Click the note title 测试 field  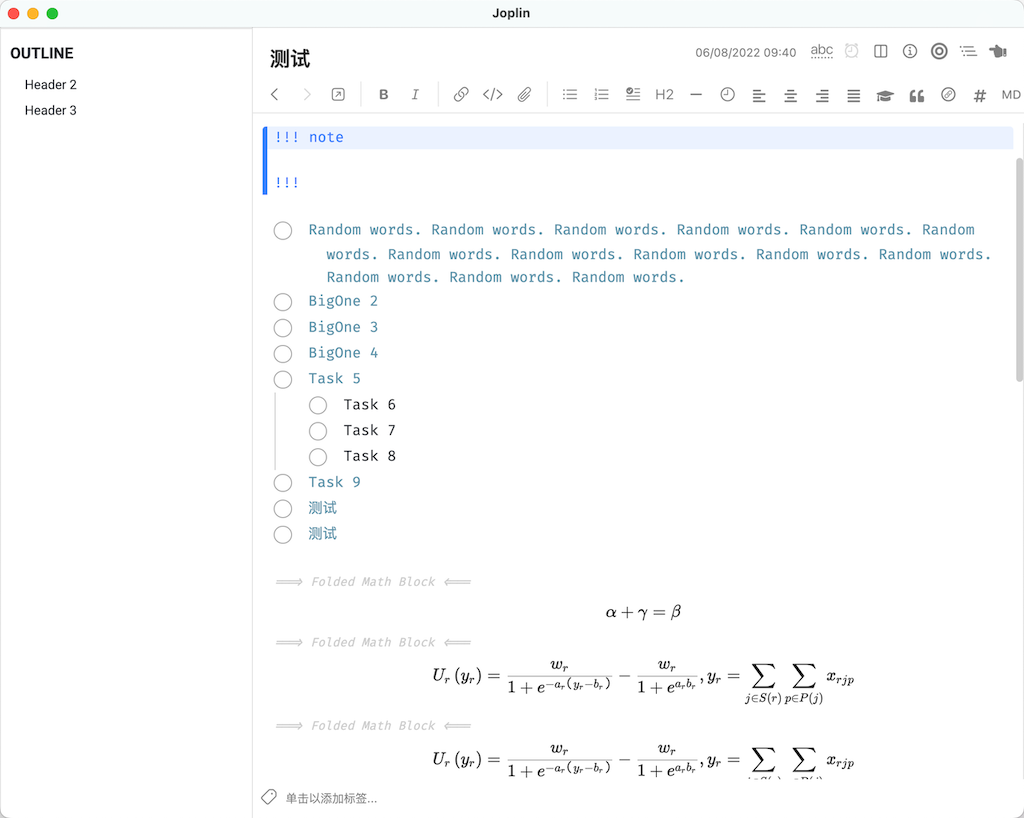click(290, 59)
